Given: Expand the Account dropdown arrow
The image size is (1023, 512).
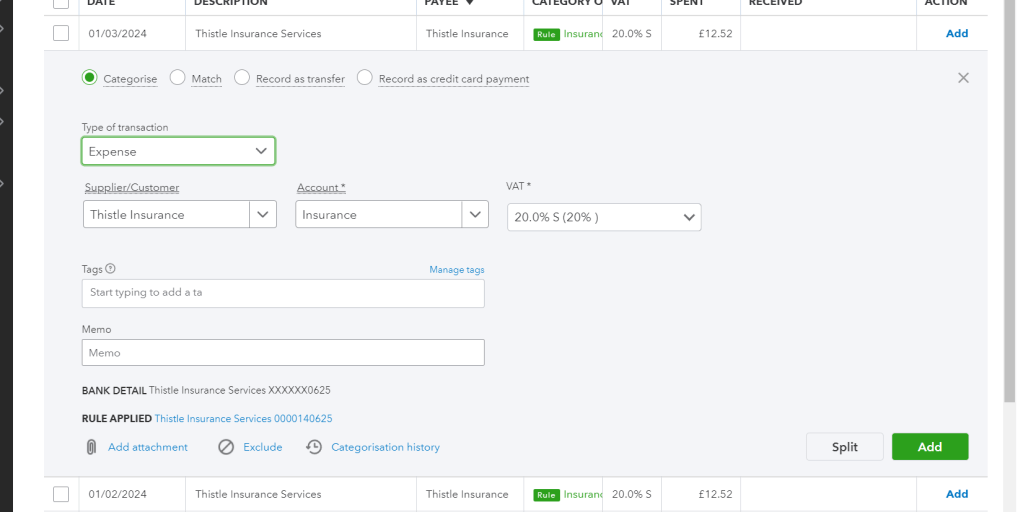Looking at the screenshot, I should click(475, 214).
